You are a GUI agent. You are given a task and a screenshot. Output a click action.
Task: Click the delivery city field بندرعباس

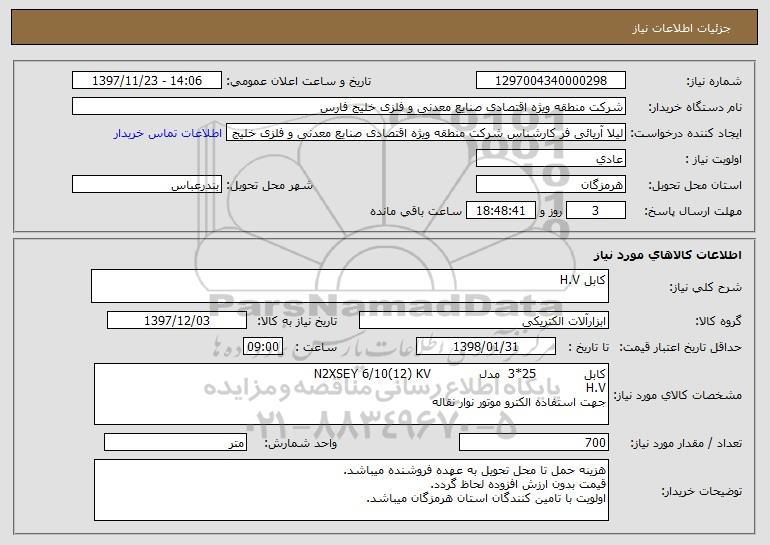147,184
